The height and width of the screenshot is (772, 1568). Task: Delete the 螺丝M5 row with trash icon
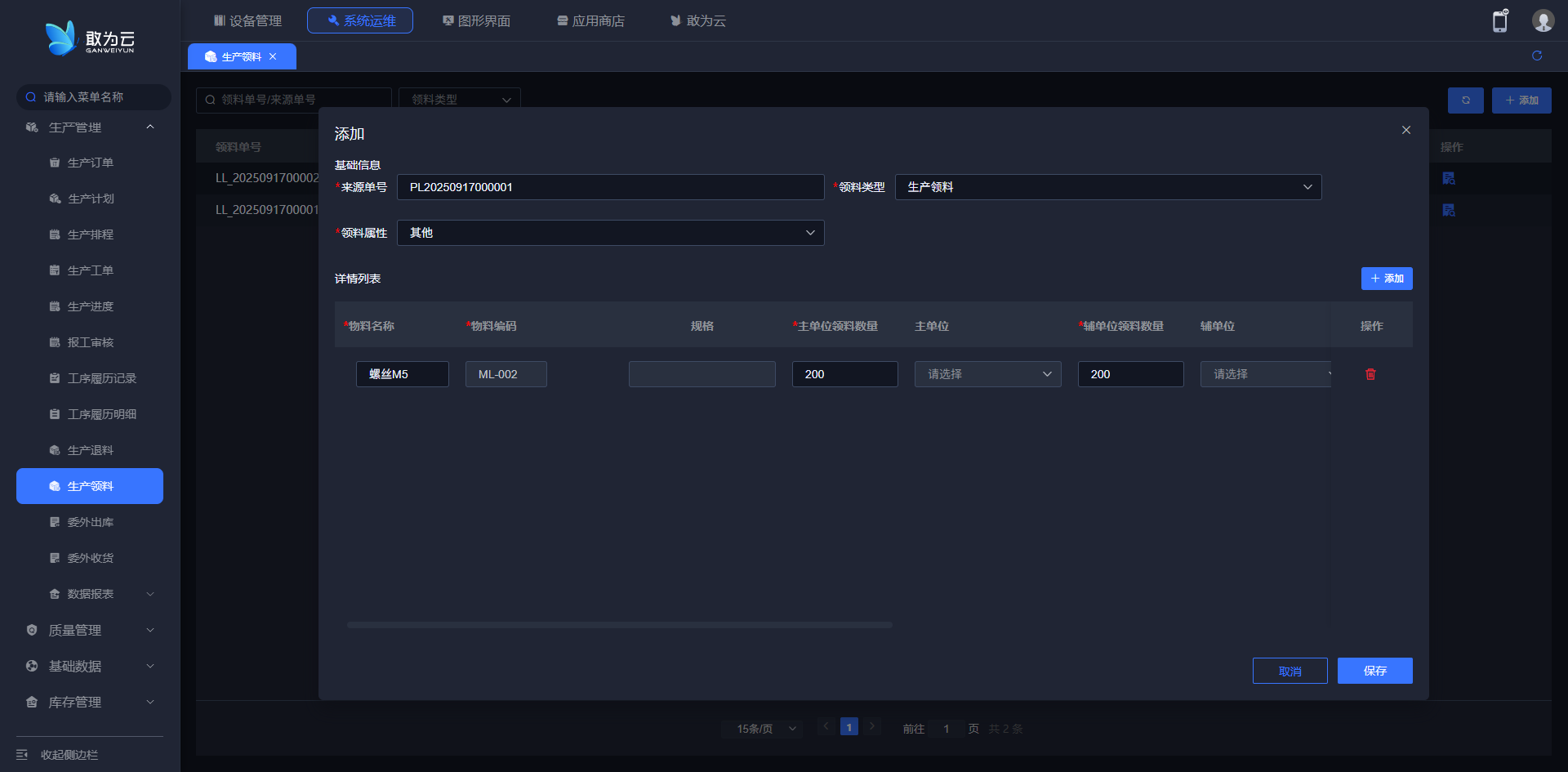coord(1370,374)
